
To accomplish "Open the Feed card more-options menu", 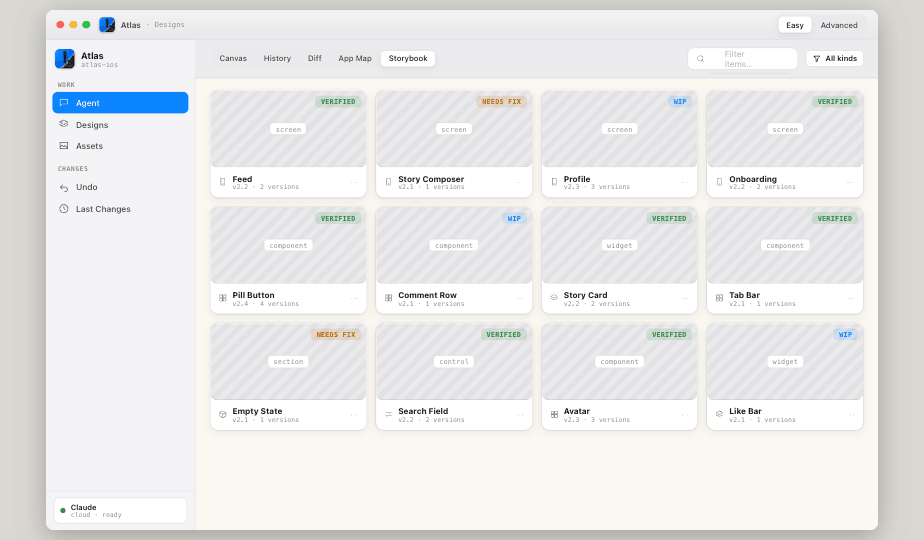I will pos(354,183).
